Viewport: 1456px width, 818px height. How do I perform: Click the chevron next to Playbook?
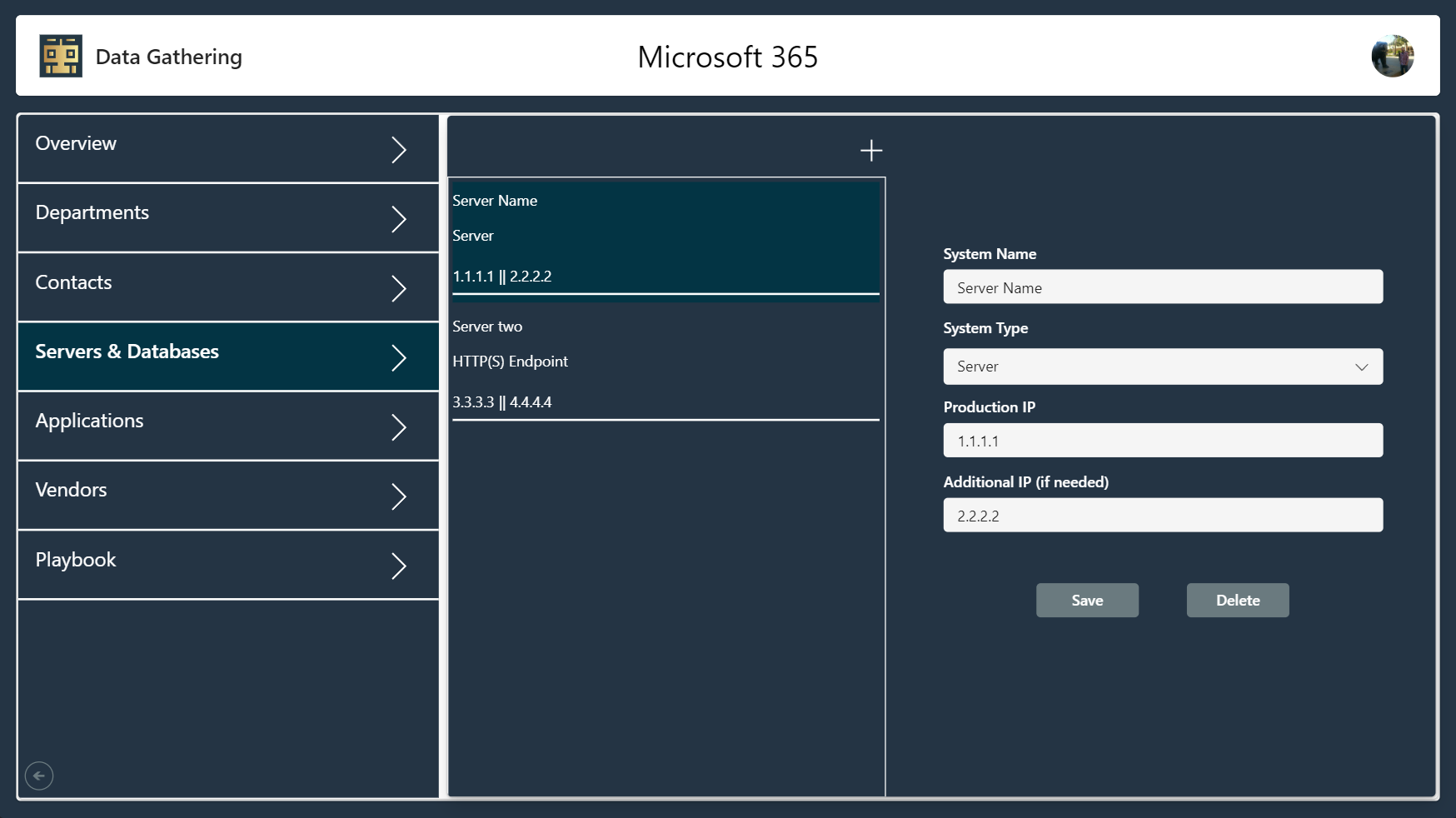pyautogui.click(x=399, y=566)
